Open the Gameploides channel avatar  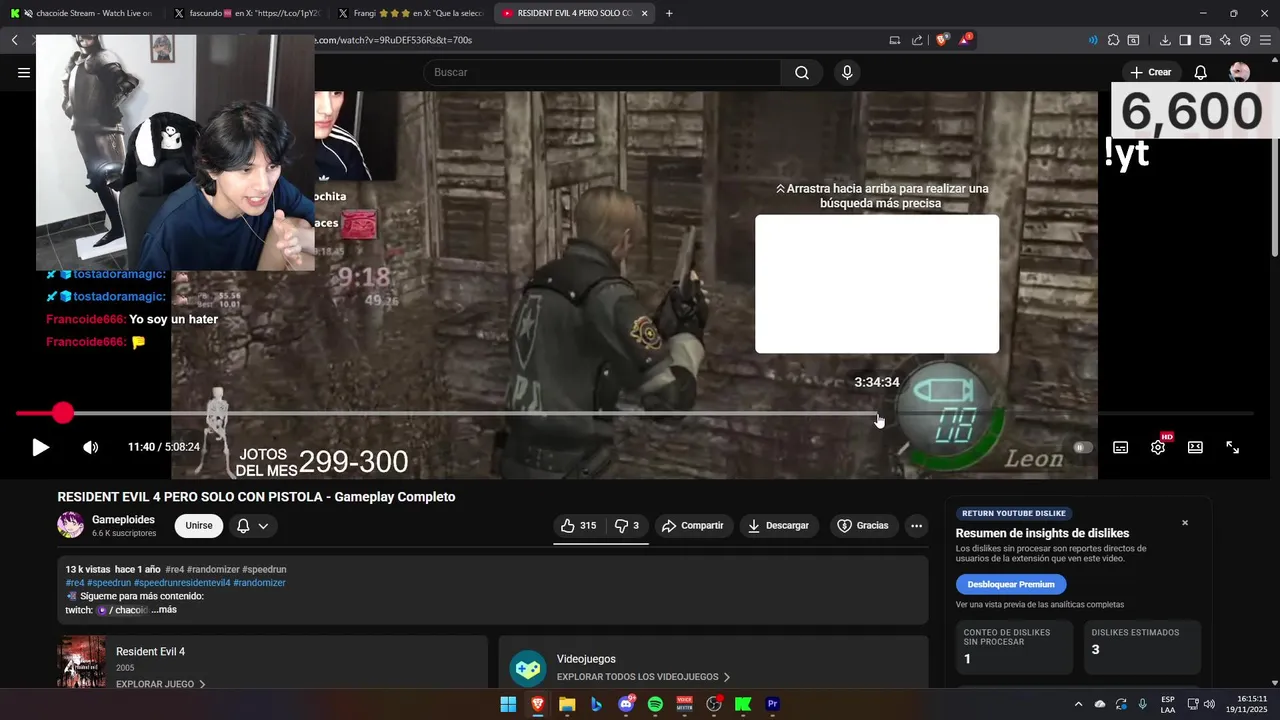pos(70,525)
